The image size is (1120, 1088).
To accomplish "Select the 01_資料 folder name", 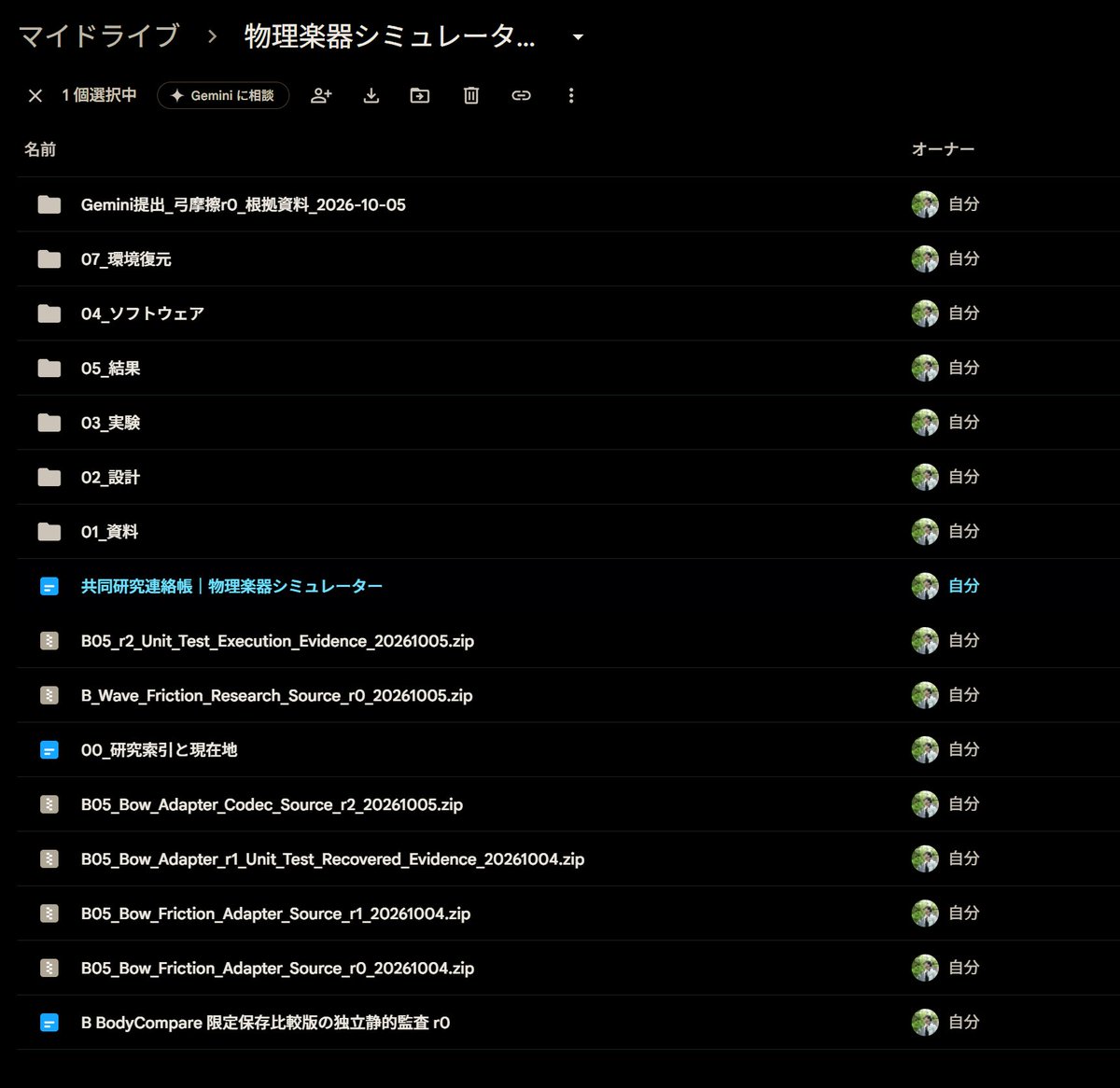I will click(110, 532).
